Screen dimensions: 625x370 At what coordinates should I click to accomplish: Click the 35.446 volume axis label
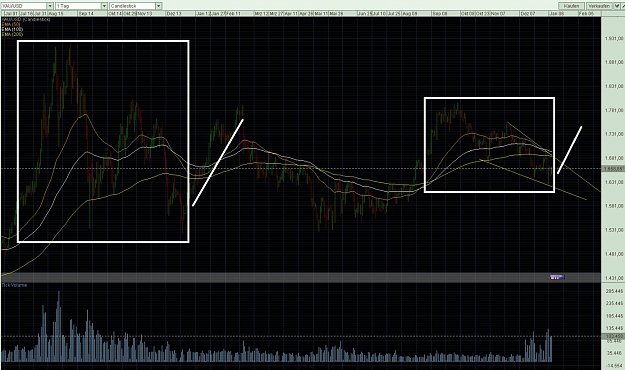point(614,353)
